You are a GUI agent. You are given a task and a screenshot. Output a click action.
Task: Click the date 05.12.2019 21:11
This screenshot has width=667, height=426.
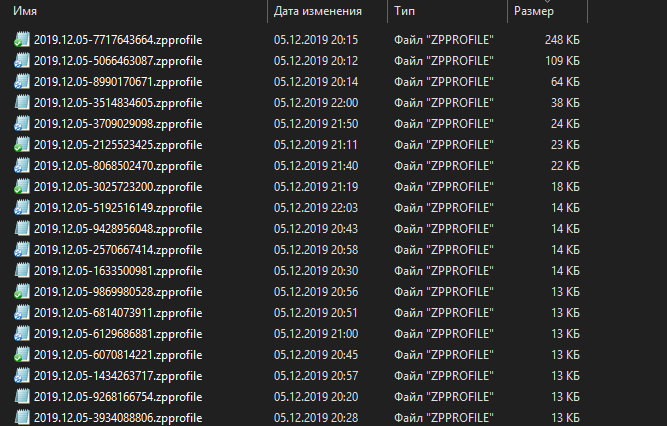click(x=316, y=145)
